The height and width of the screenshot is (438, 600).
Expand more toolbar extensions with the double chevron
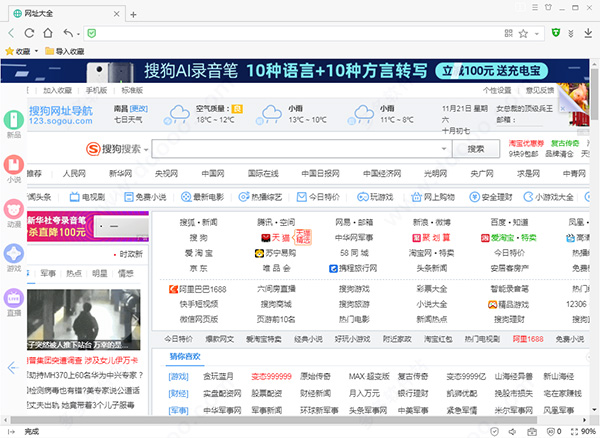click(x=571, y=34)
